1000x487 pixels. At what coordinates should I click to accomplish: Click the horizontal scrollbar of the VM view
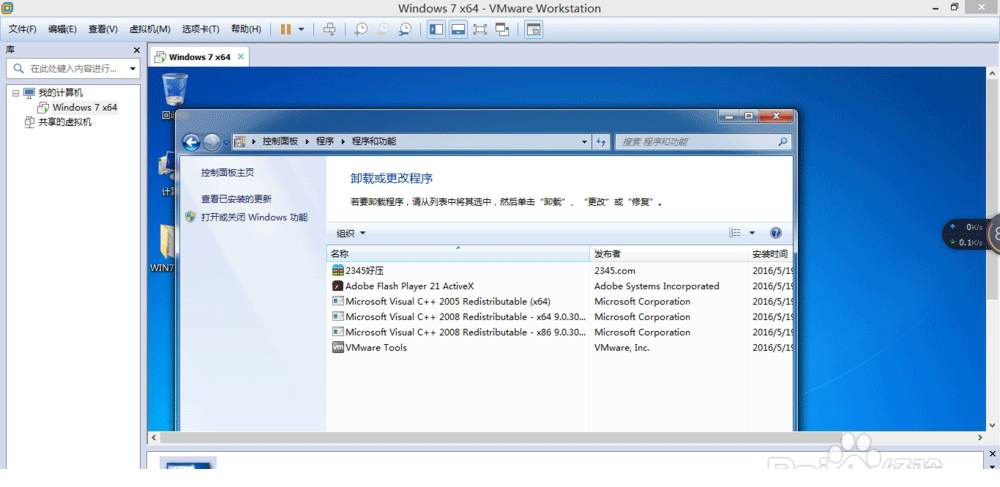click(x=500, y=438)
